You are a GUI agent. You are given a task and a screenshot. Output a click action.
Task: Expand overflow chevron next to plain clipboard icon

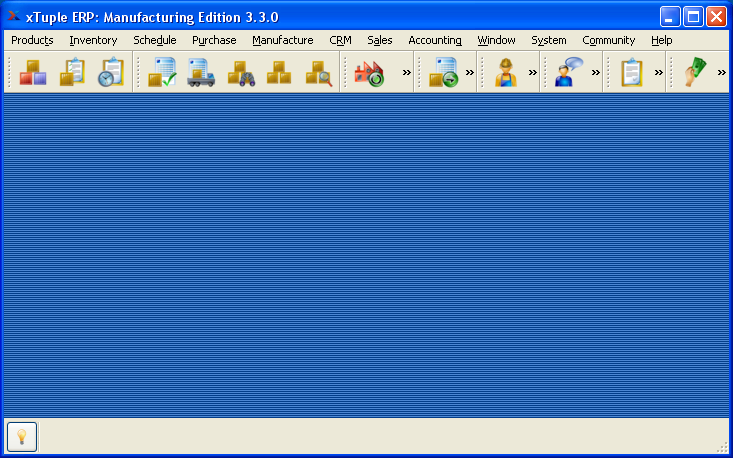click(659, 72)
